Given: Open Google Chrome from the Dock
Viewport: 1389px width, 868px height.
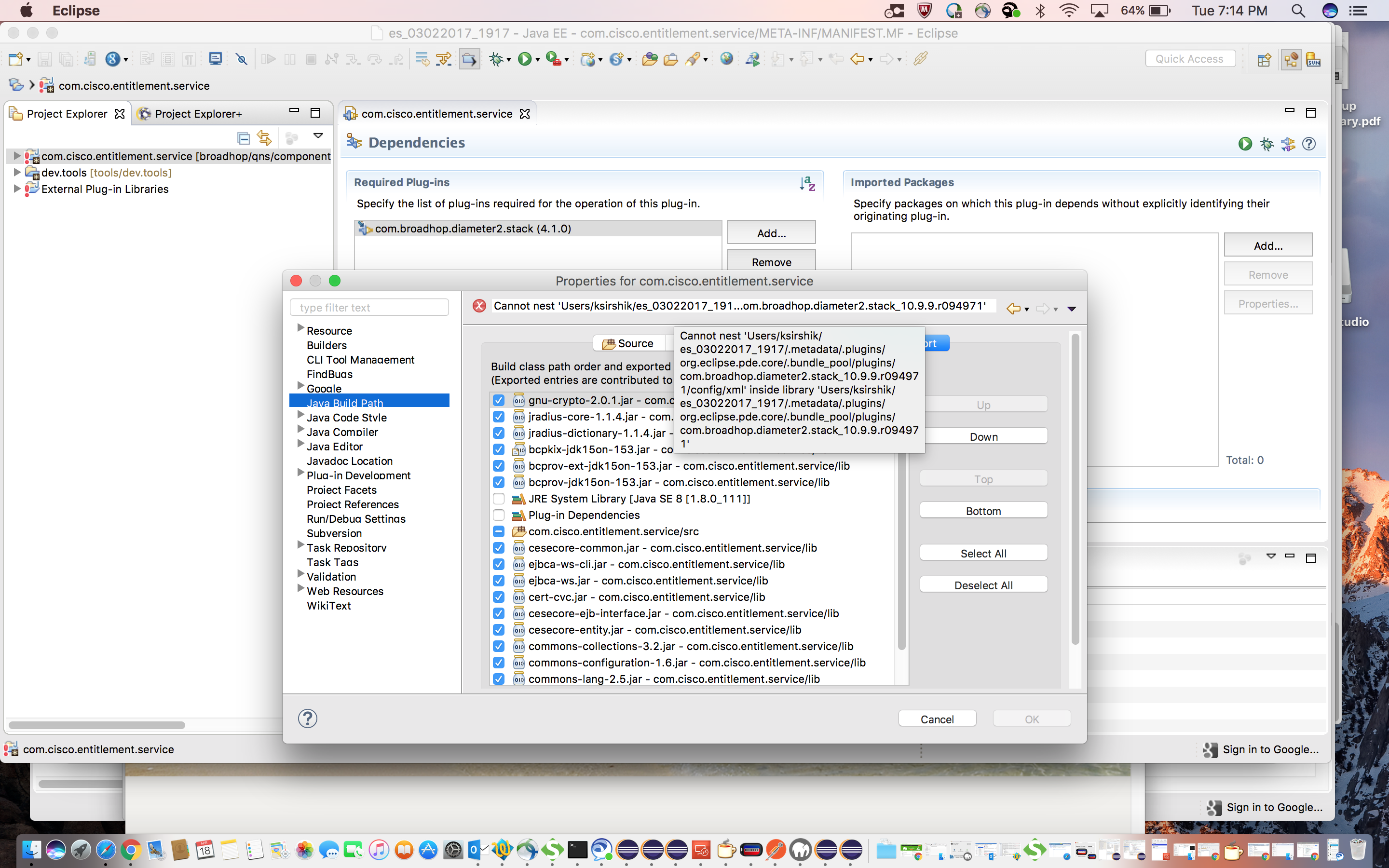Looking at the screenshot, I should (130, 850).
